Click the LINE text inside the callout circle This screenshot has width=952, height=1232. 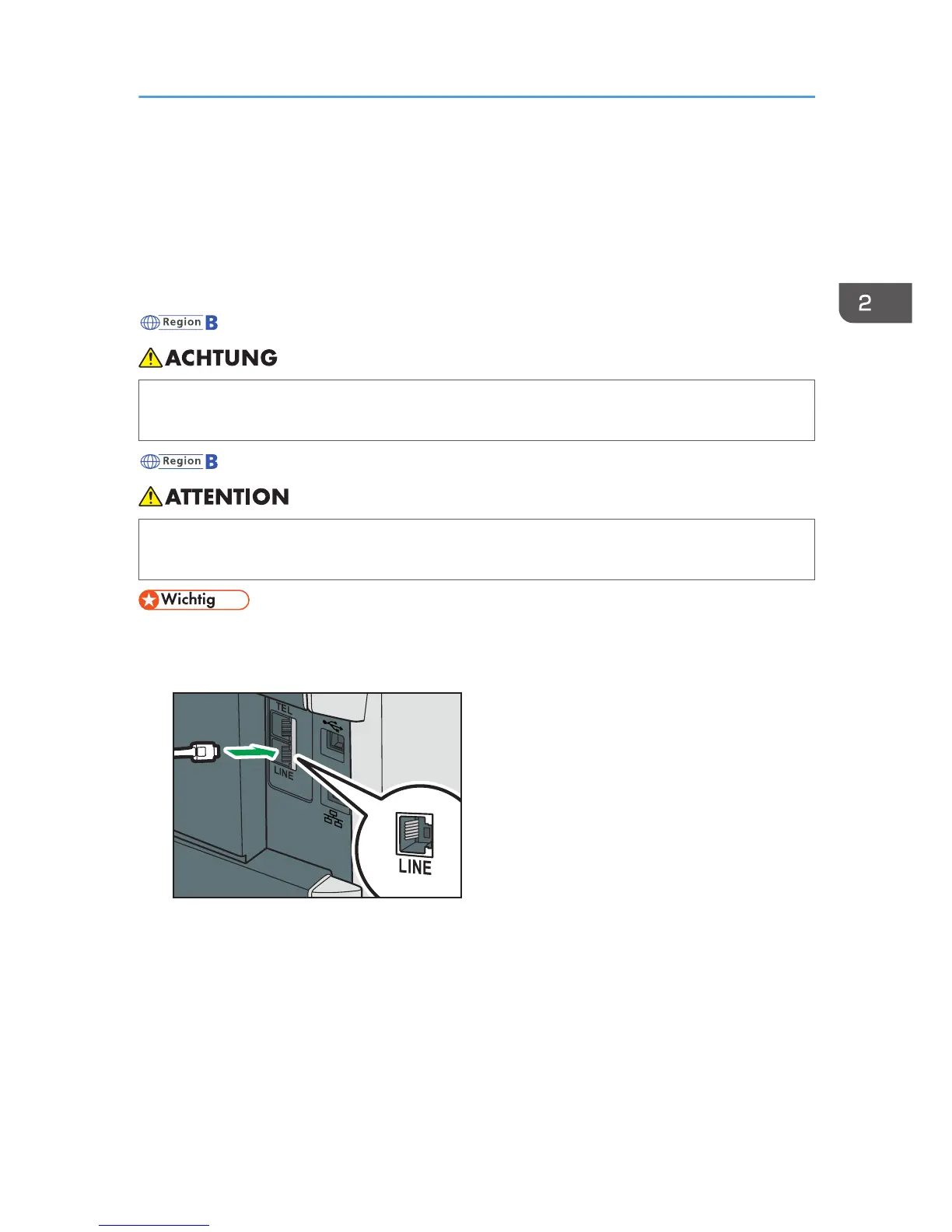tap(415, 867)
